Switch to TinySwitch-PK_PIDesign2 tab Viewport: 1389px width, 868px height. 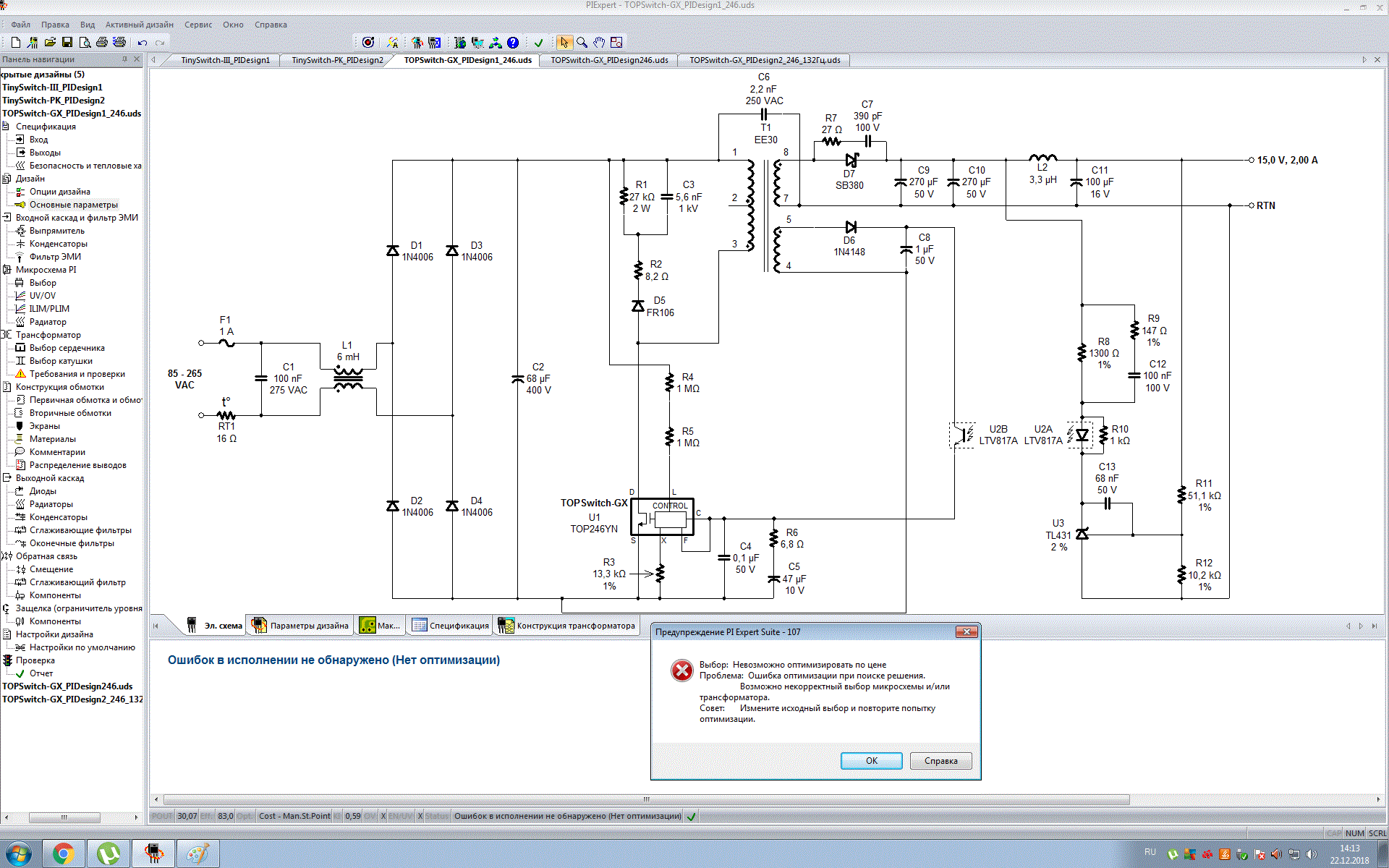[337, 60]
